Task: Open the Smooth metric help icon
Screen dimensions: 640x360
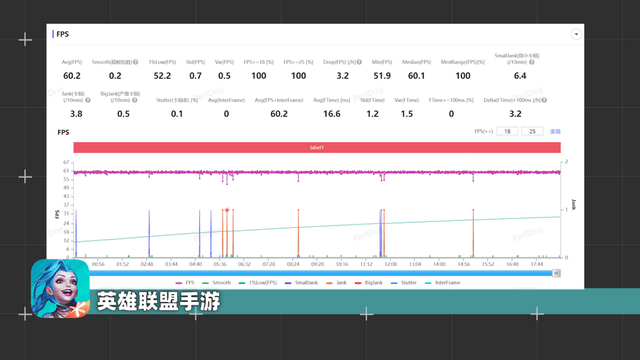Action: 136,62
